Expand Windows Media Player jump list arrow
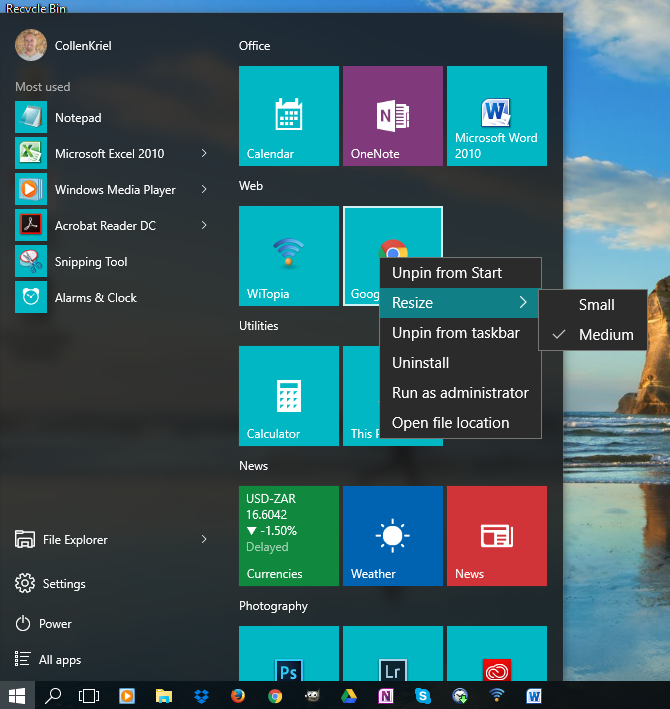This screenshot has height=709, width=670. tap(204, 189)
